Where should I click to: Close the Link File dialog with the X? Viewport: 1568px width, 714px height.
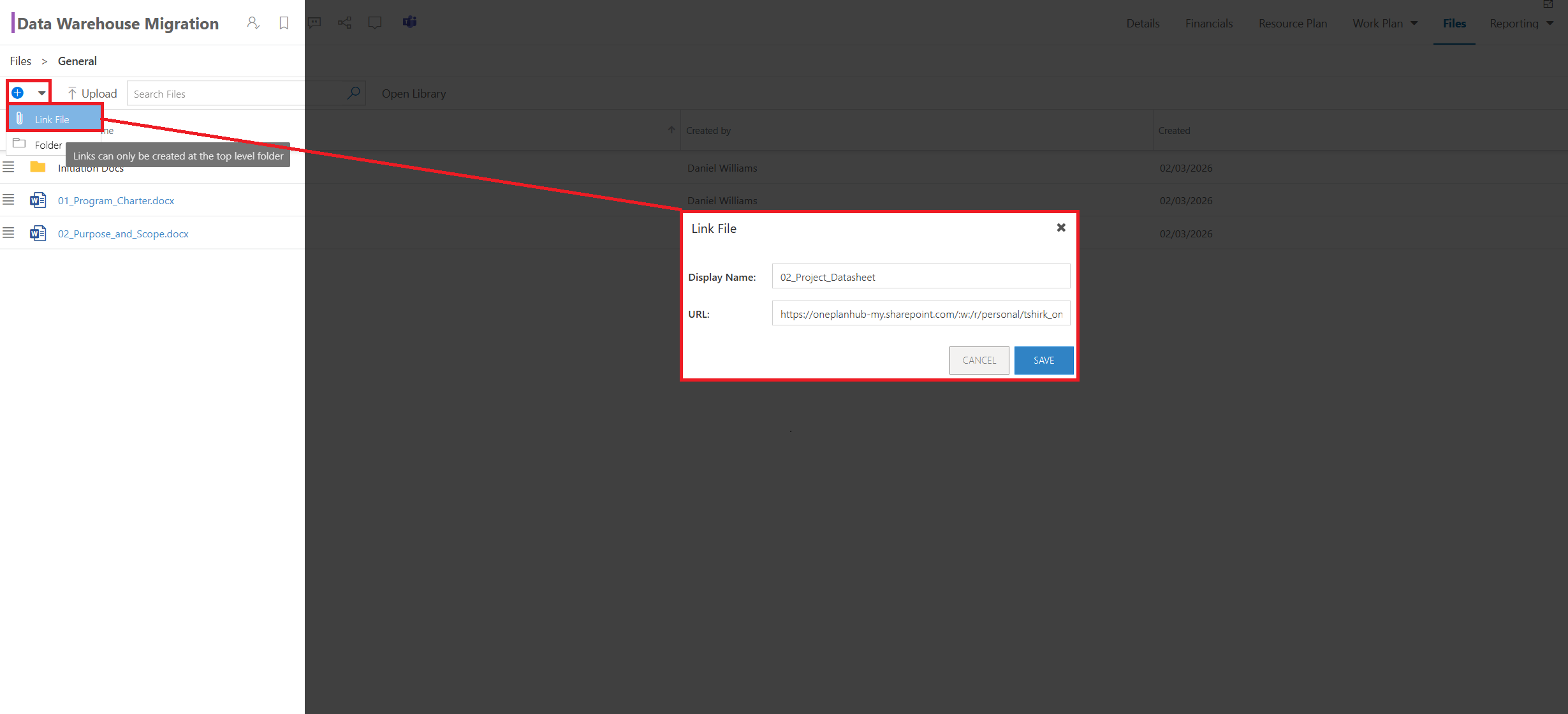pos(1060,227)
